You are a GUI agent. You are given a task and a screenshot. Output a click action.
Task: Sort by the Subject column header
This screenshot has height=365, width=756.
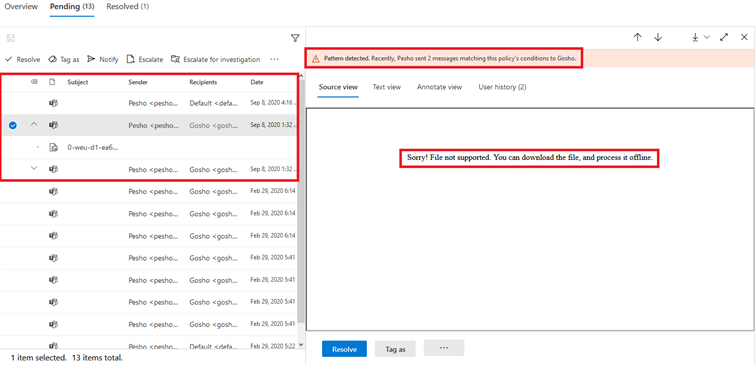[78, 82]
